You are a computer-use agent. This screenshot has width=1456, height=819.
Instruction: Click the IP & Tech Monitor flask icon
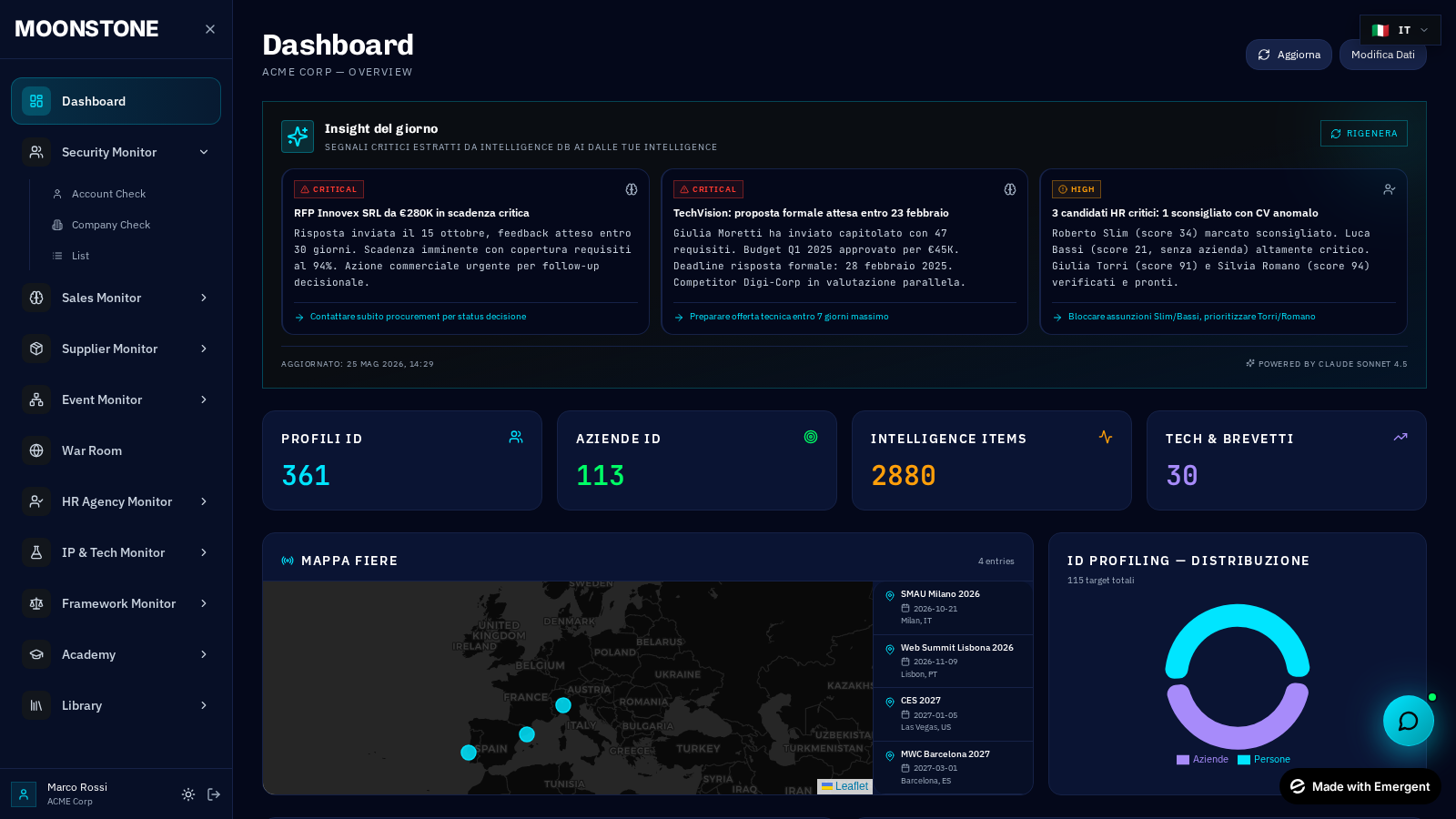click(x=36, y=552)
